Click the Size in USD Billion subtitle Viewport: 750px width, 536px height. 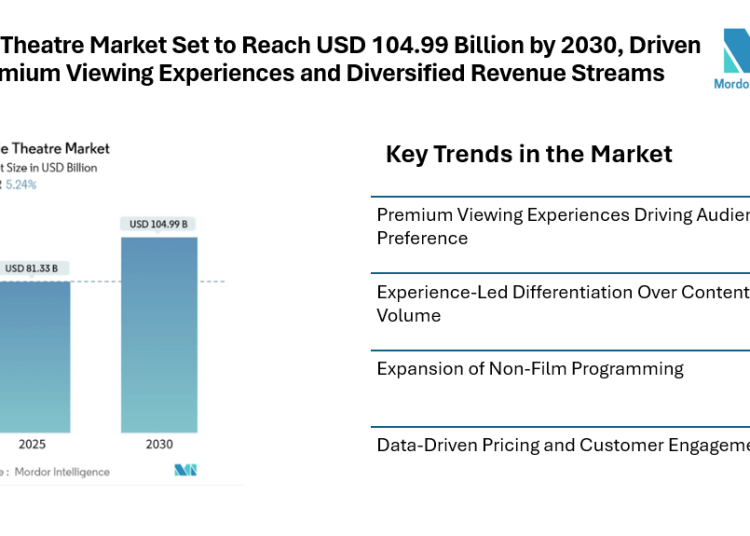point(52,167)
